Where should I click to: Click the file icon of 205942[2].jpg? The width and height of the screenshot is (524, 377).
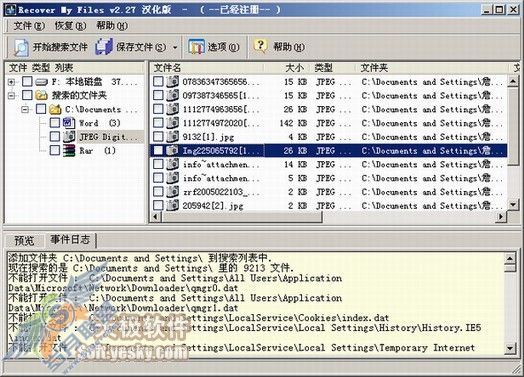pos(172,205)
